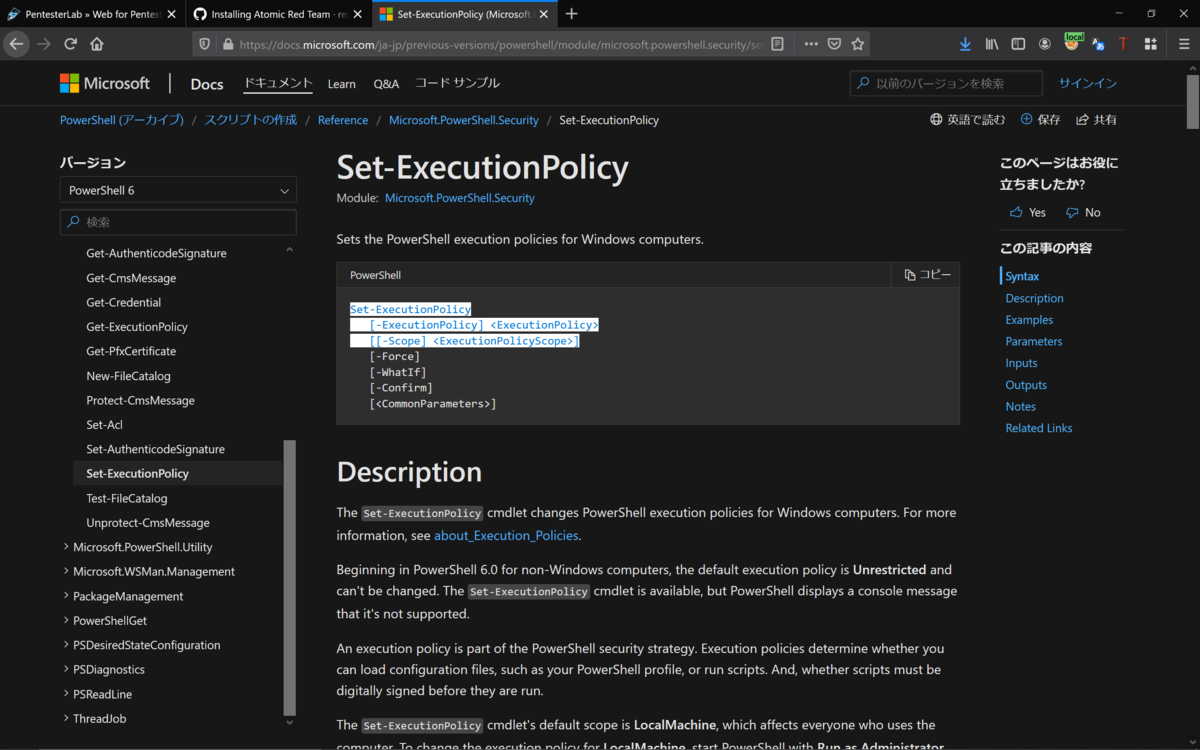Jump to Examples section
Screen dimensions: 1200x750
[x=1029, y=320]
